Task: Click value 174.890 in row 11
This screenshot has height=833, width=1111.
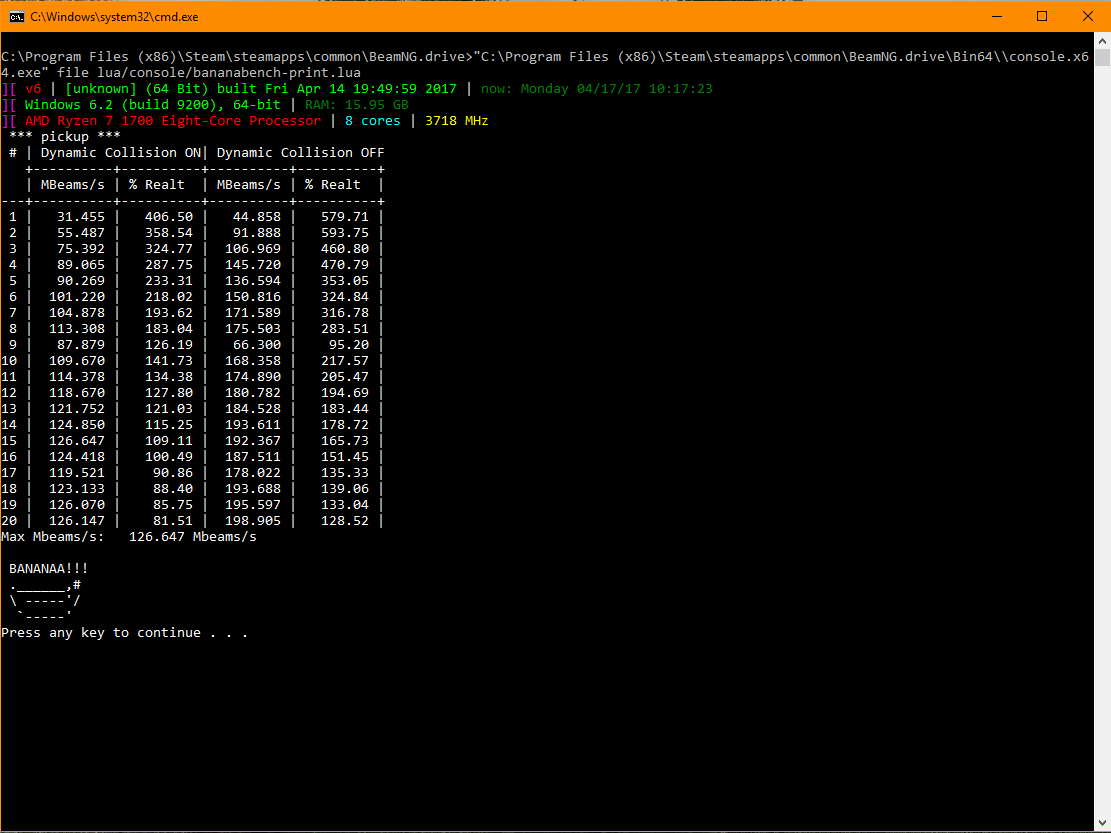Action: 253,377
